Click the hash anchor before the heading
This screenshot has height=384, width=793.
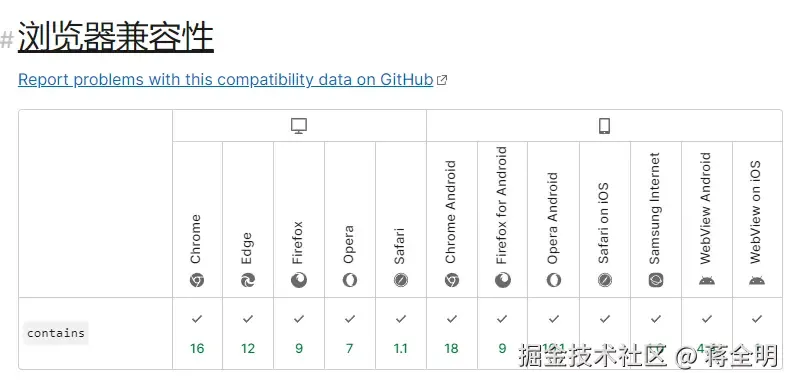pyautogui.click(x=7, y=39)
